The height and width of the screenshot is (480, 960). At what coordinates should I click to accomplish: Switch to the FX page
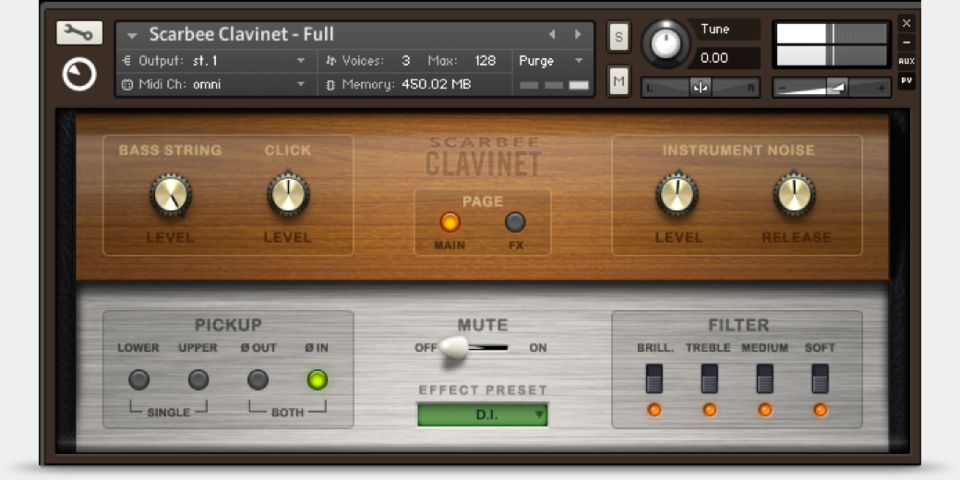(515, 222)
